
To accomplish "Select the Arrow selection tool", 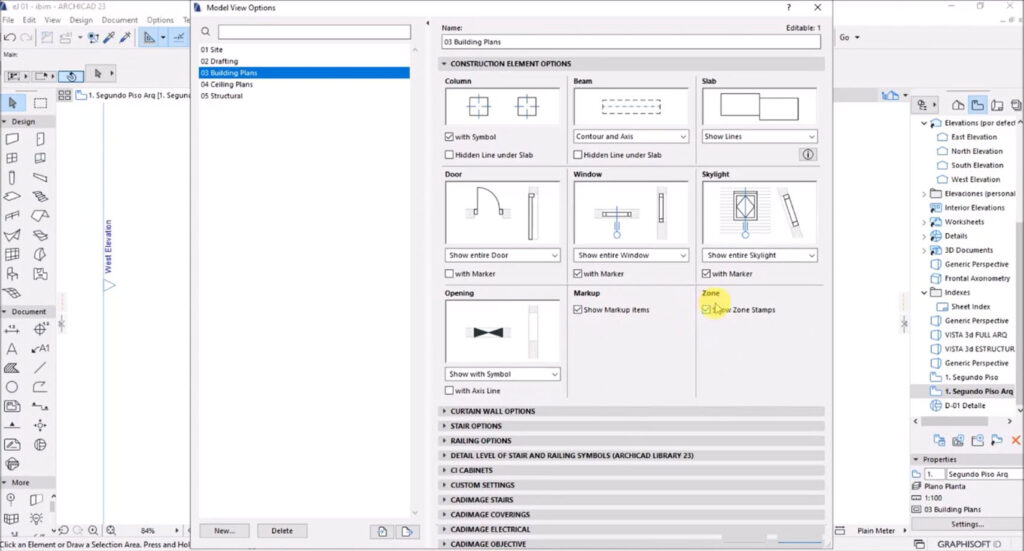I will pos(13,103).
